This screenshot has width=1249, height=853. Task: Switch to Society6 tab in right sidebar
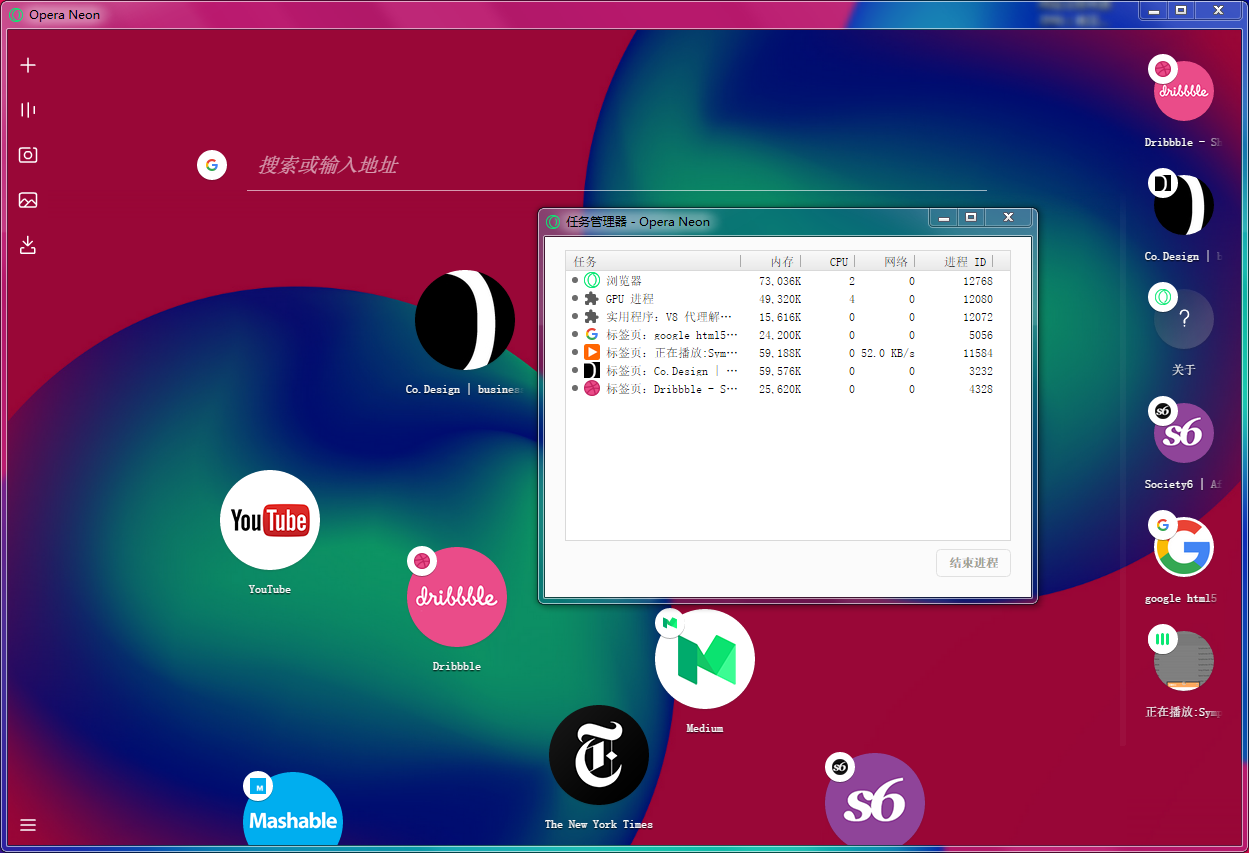1184,433
